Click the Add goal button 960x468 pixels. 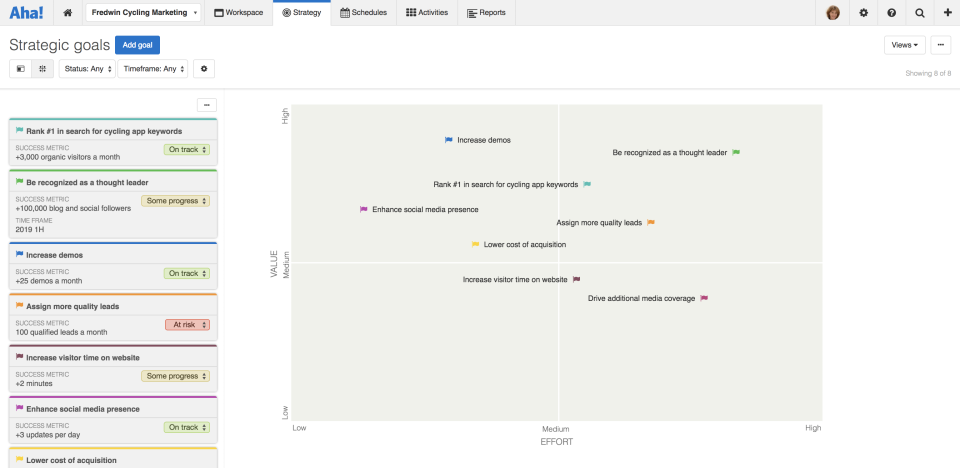tap(137, 45)
